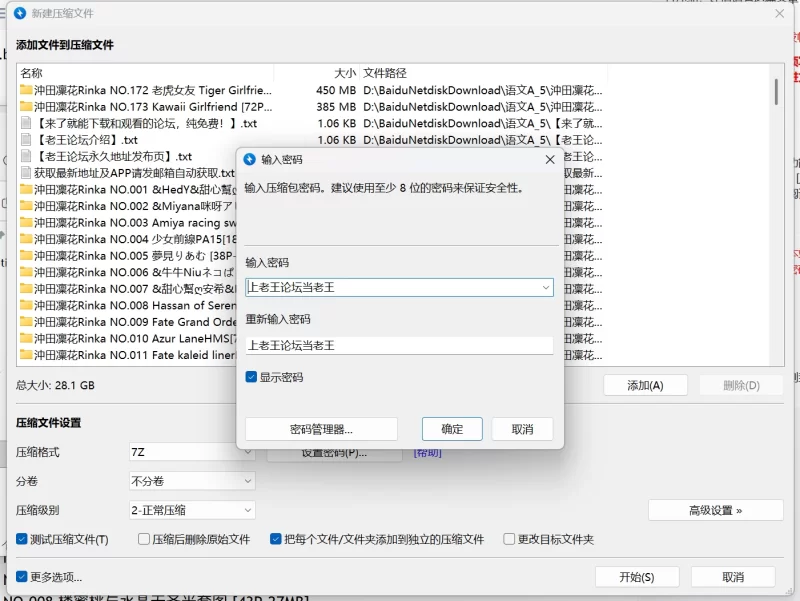Select the folder icon of Rinka NO.173 row
Screen dimensions: 800x601
(x=26, y=107)
